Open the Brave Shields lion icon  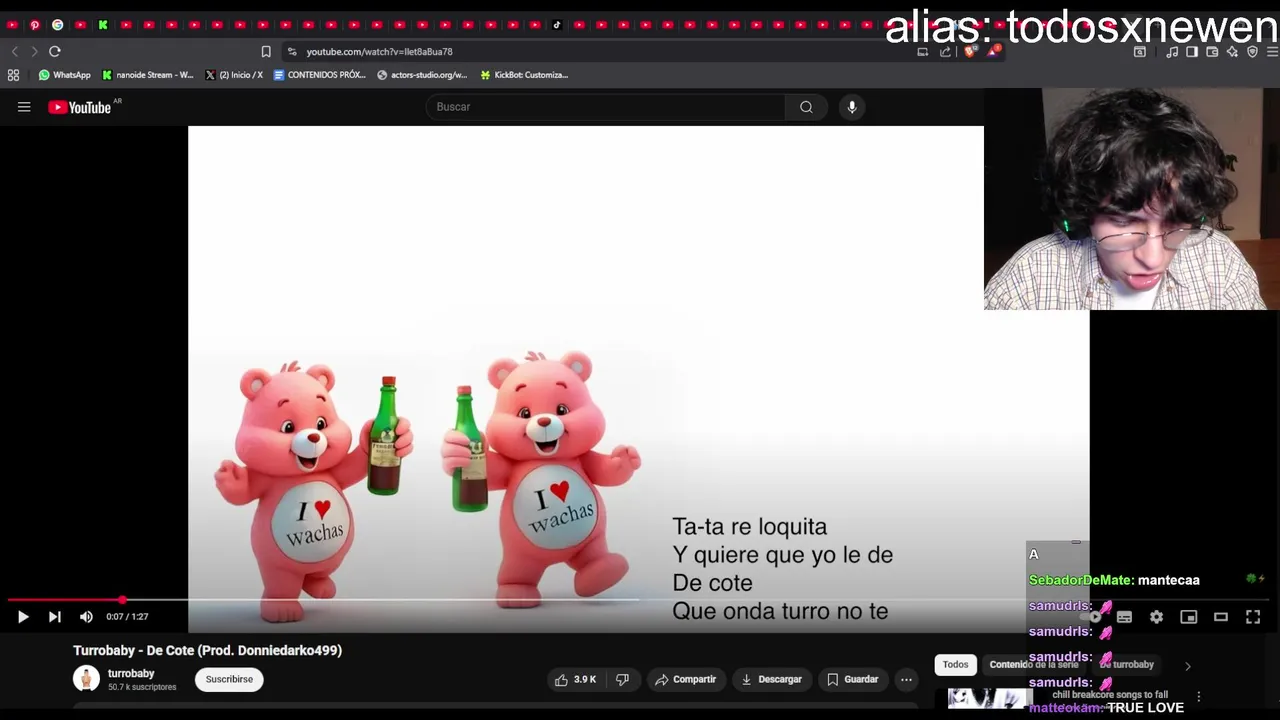point(969,52)
